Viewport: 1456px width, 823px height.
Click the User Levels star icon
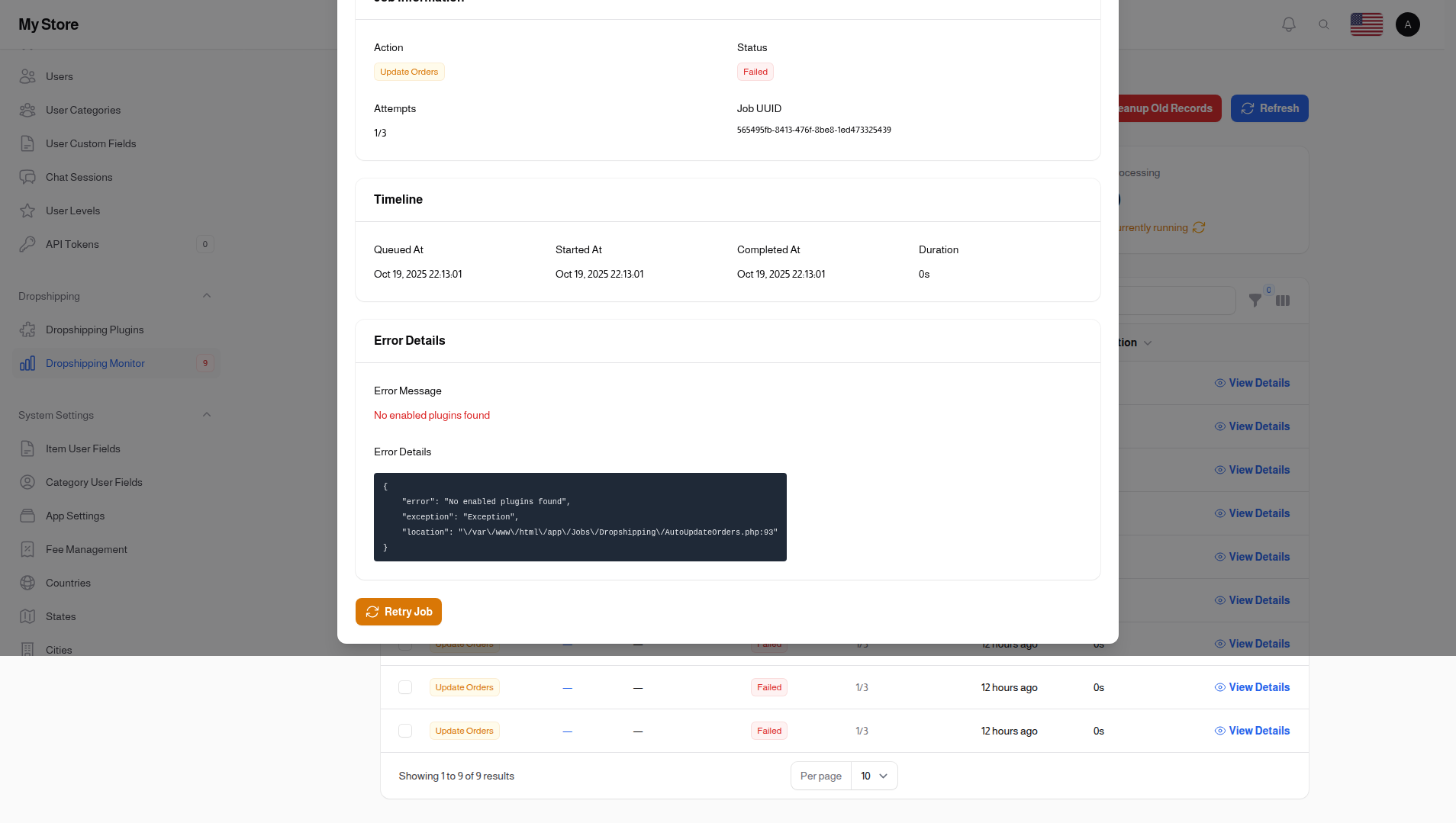click(27, 211)
